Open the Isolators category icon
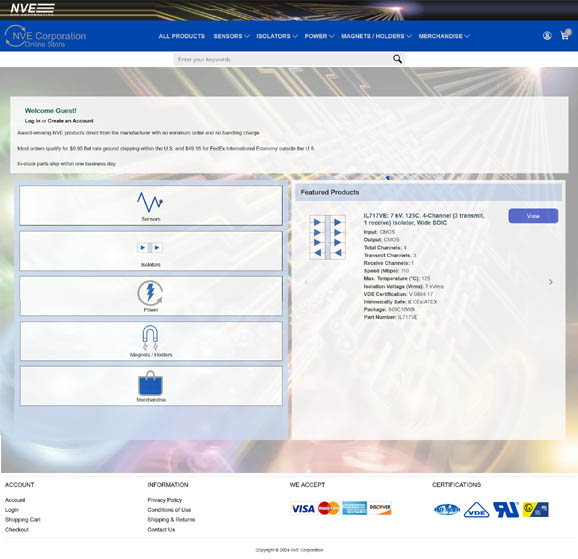 (x=150, y=247)
